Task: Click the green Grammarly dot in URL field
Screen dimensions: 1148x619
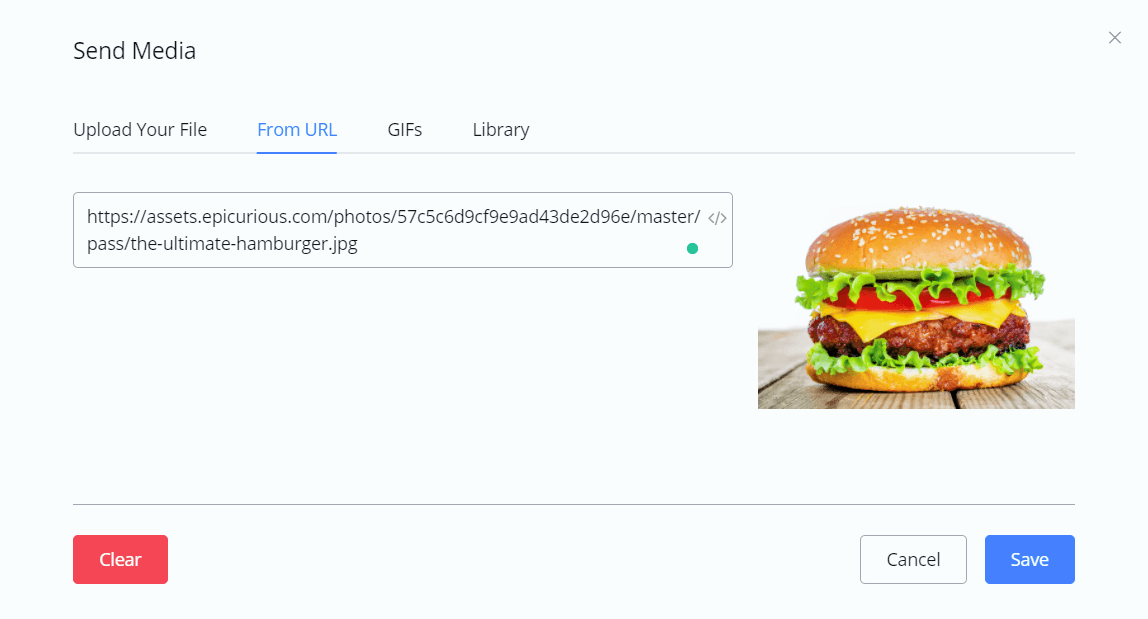Action: click(692, 248)
